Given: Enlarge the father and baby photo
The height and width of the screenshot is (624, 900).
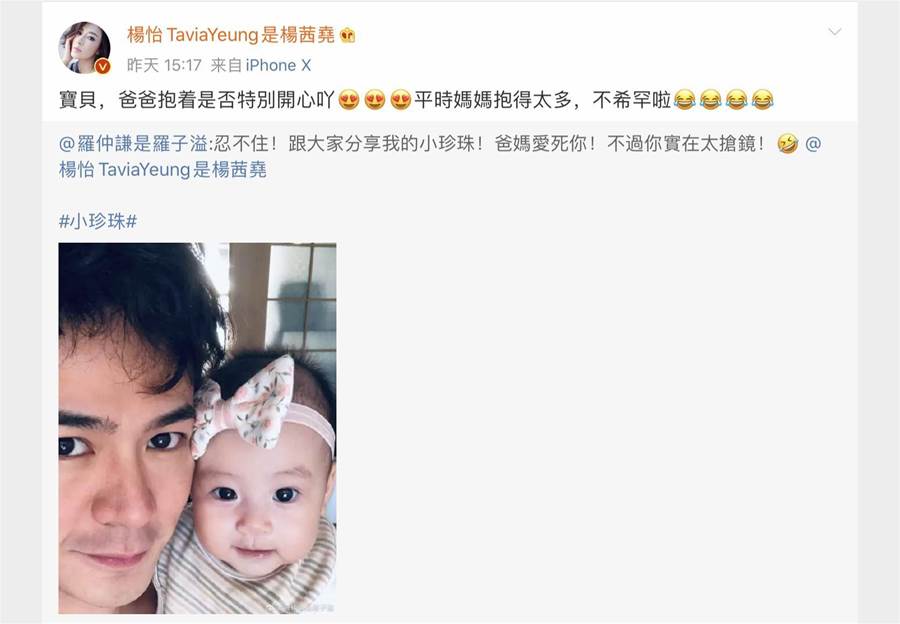Looking at the screenshot, I should coord(197,428).
